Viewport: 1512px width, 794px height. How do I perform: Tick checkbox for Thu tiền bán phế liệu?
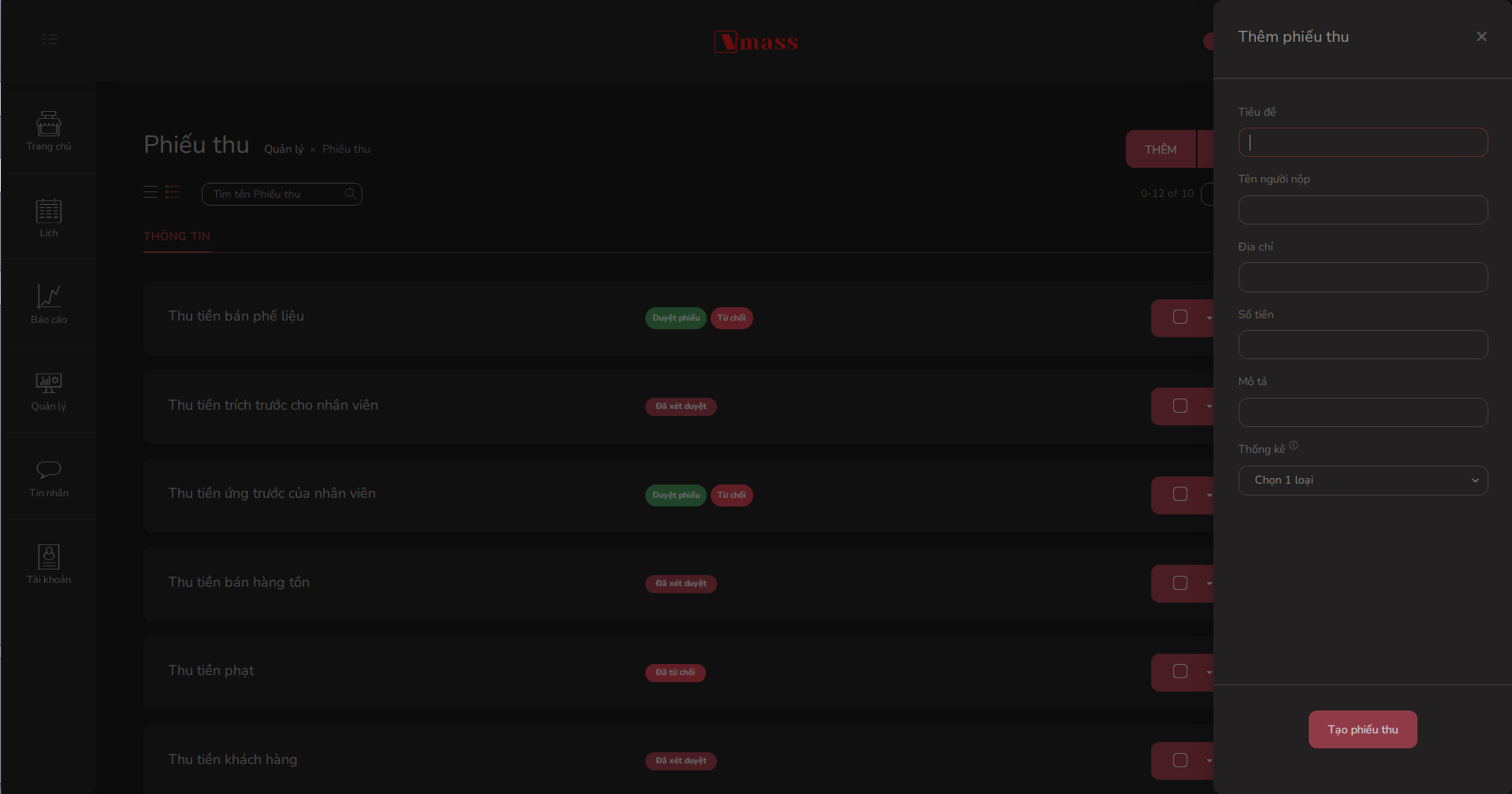[x=1180, y=317]
